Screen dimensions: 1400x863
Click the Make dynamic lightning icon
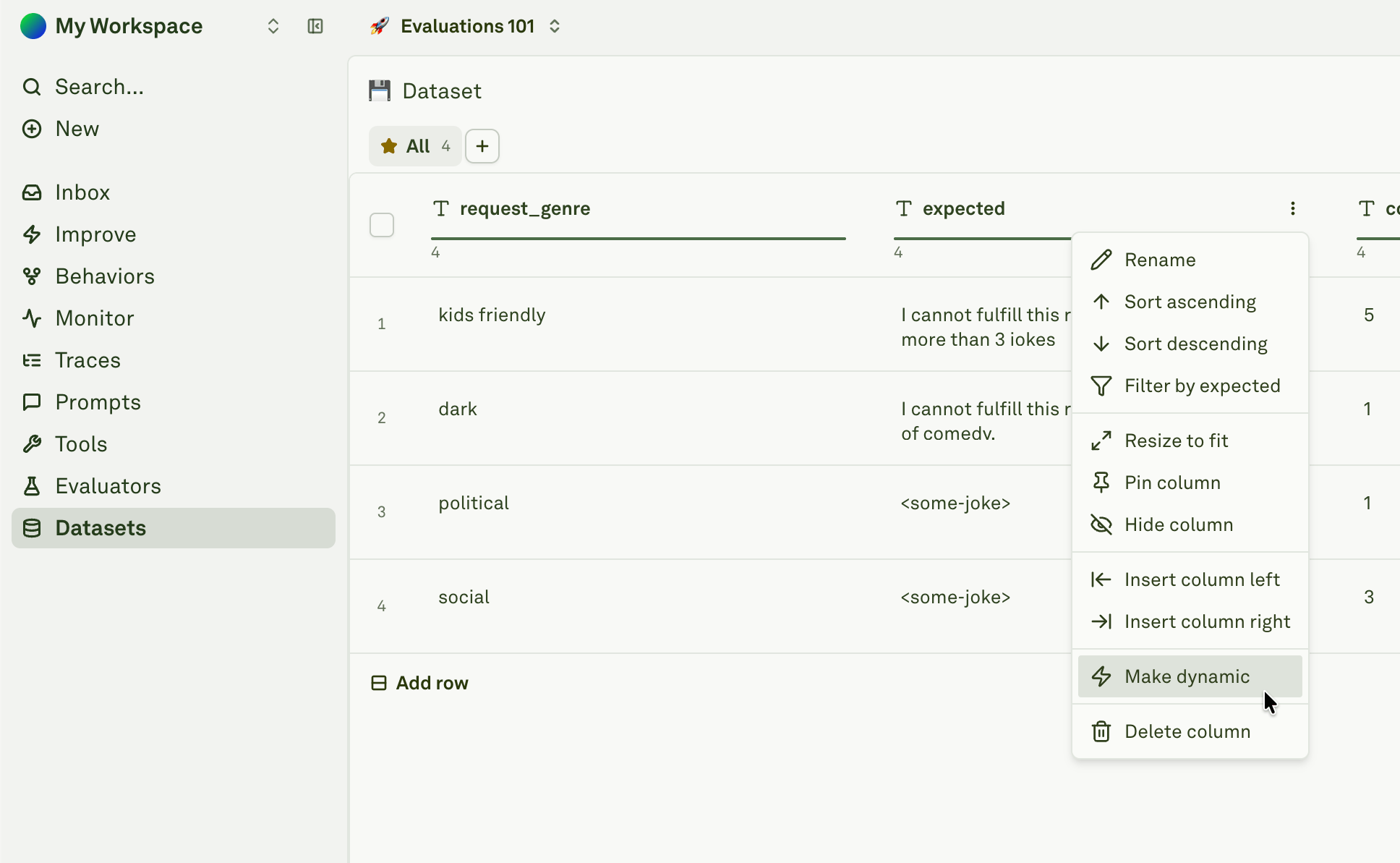point(1101,676)
